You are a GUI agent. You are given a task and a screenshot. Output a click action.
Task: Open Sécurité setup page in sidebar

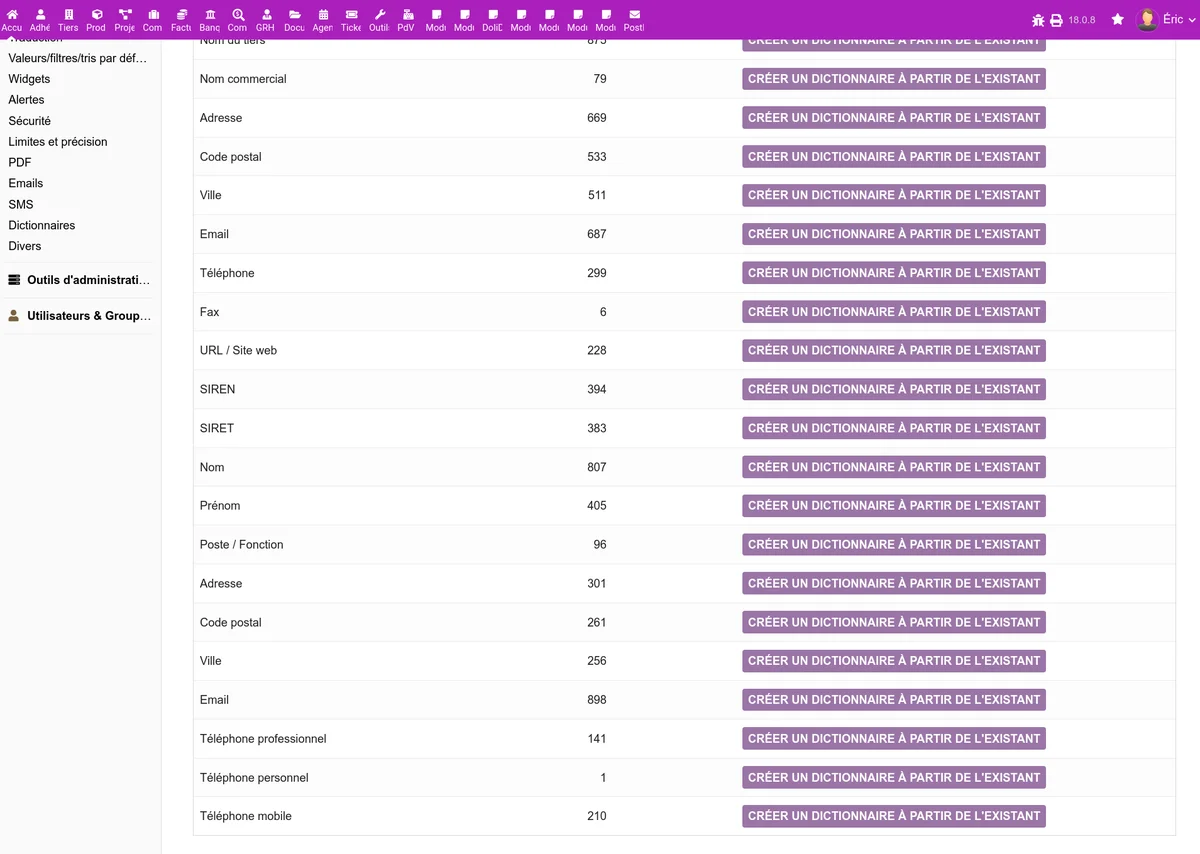[30, 121]
